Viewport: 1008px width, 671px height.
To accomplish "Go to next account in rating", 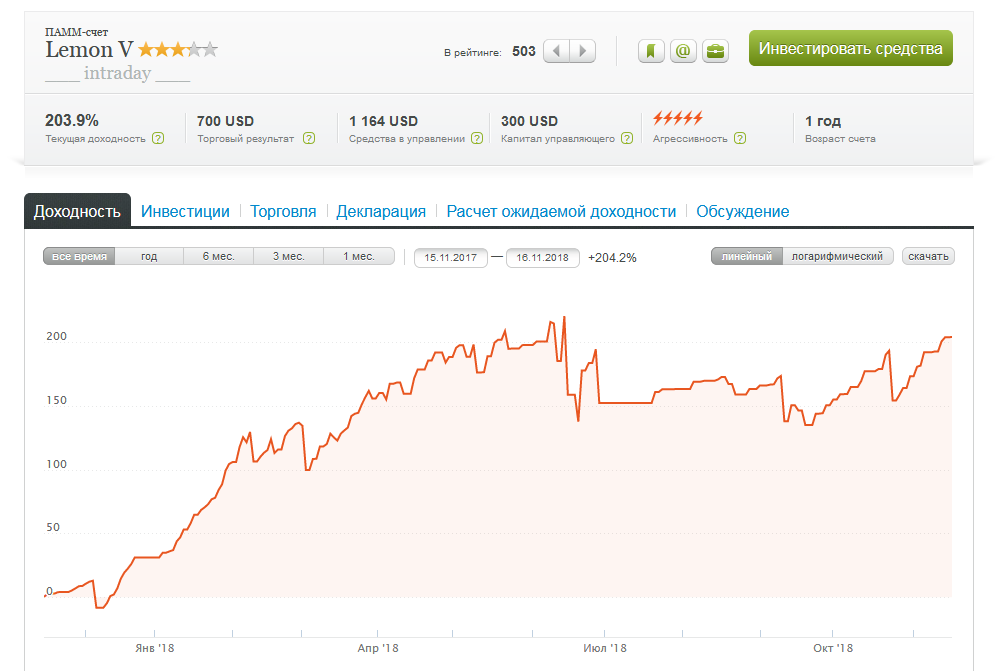I will coord(582,51).
